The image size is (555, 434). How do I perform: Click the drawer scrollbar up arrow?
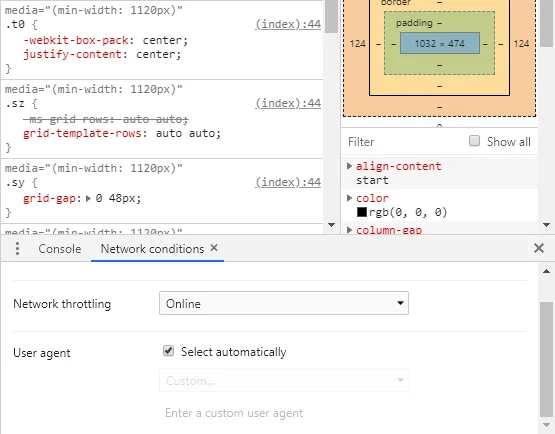click(x=546, y=271)
